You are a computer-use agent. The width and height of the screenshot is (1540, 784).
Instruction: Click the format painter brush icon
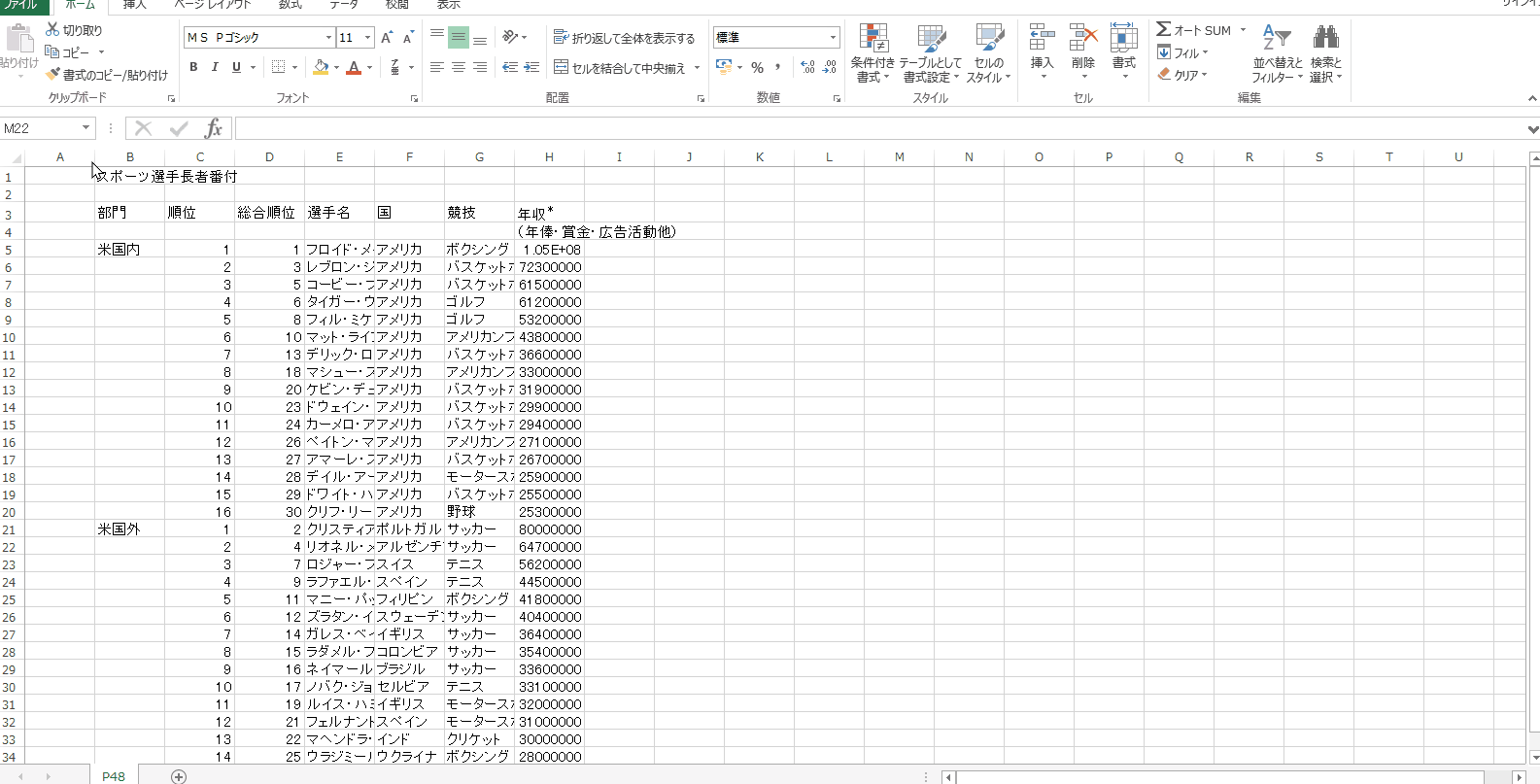pos(53,75)
